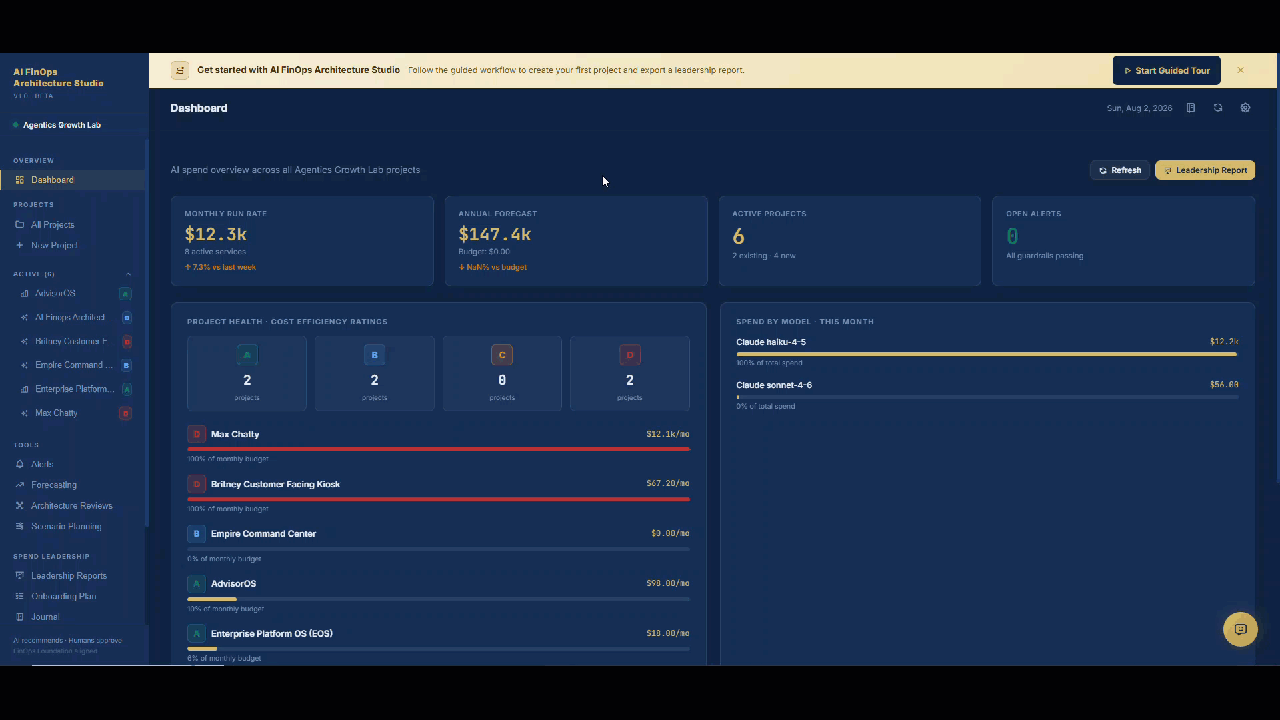Viewport: 1280px width, 720px height.
Task: Click the date Sun, Aug 2, 2026
Action: point(1139,108)
